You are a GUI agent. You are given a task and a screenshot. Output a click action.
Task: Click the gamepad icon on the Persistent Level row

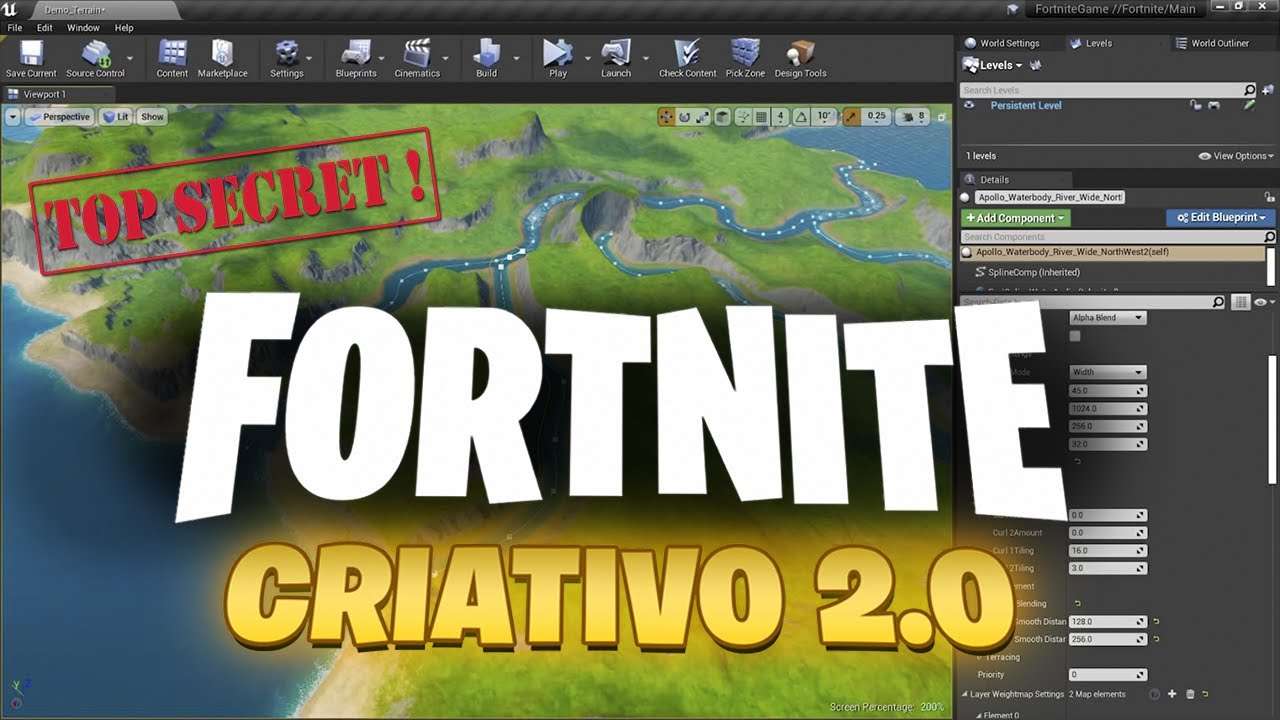point(1214,105)
